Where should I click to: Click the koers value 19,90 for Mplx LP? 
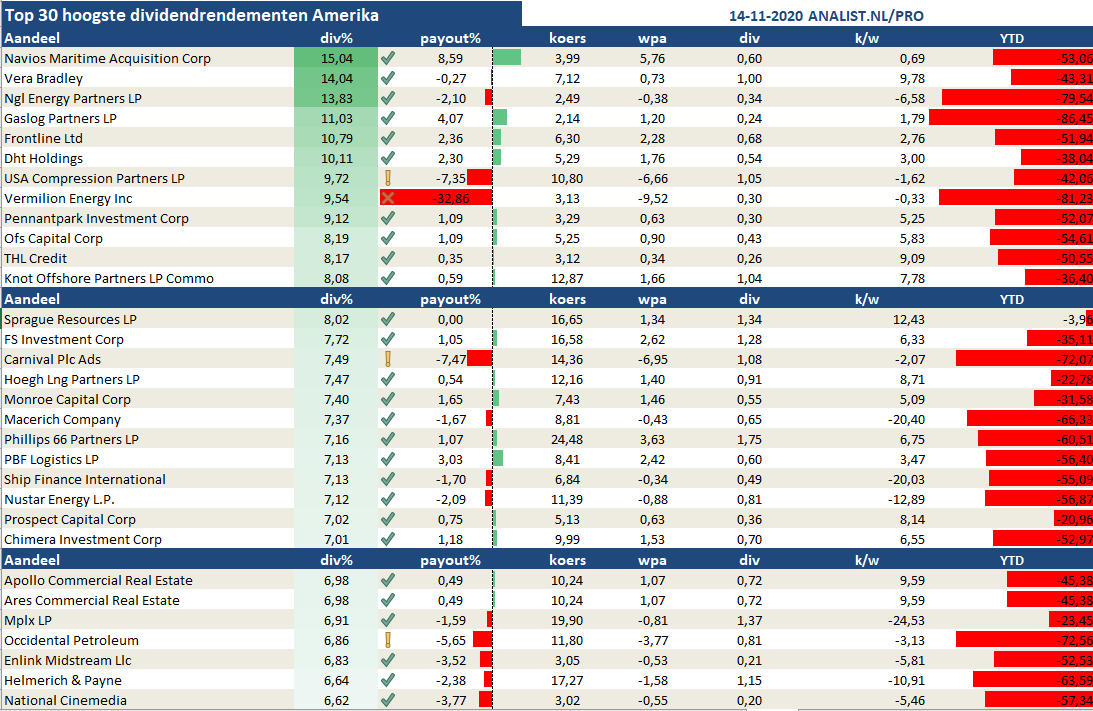point(567,620)
